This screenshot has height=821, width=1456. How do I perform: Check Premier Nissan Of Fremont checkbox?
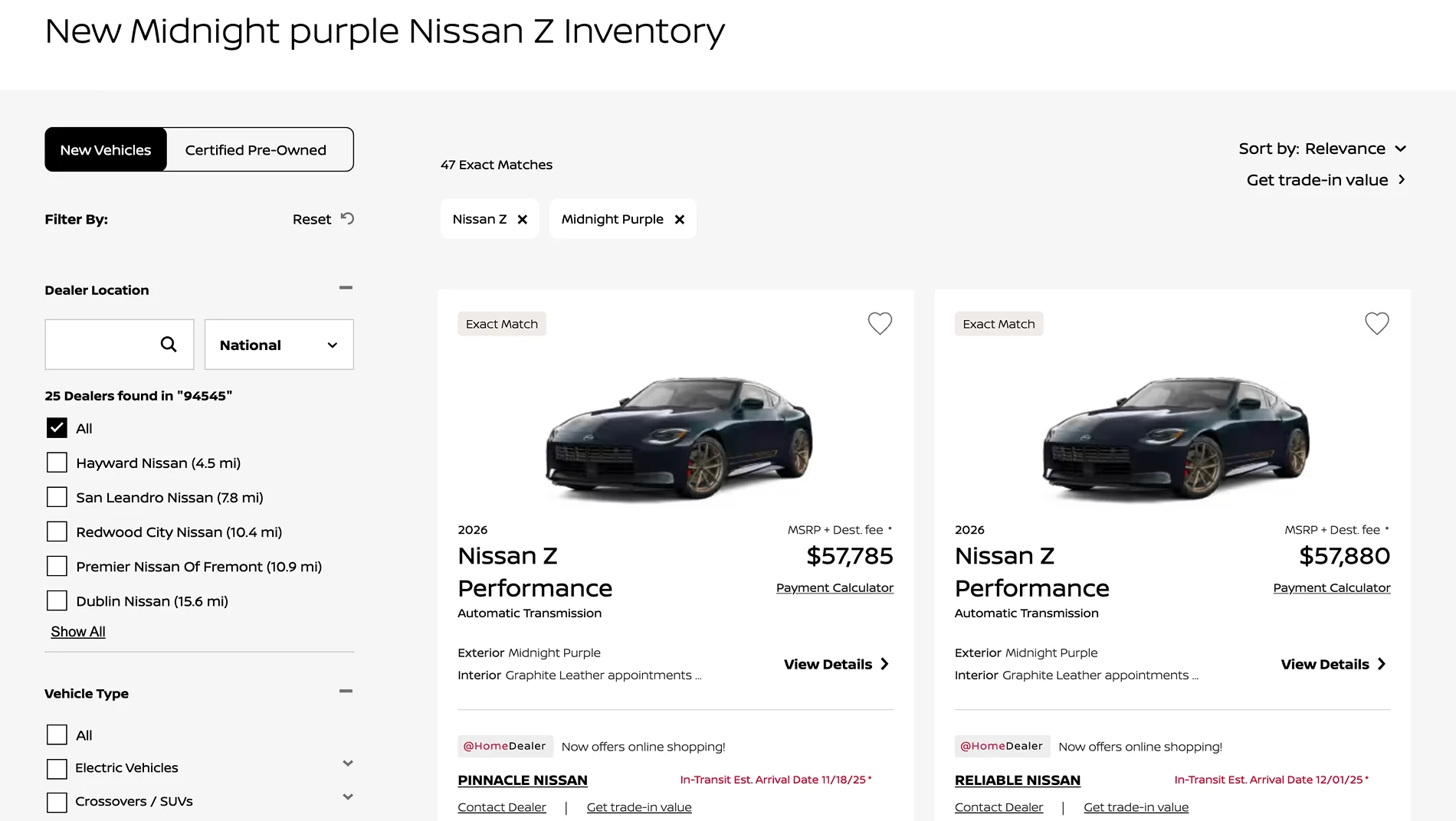tap(57, 566)
